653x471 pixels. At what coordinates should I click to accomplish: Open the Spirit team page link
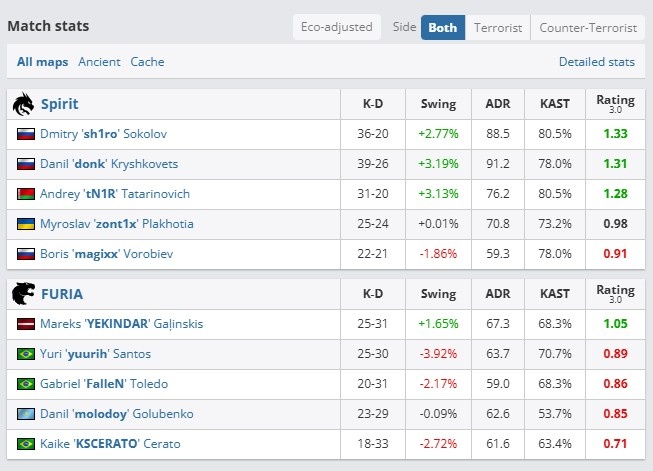[60, 104]
